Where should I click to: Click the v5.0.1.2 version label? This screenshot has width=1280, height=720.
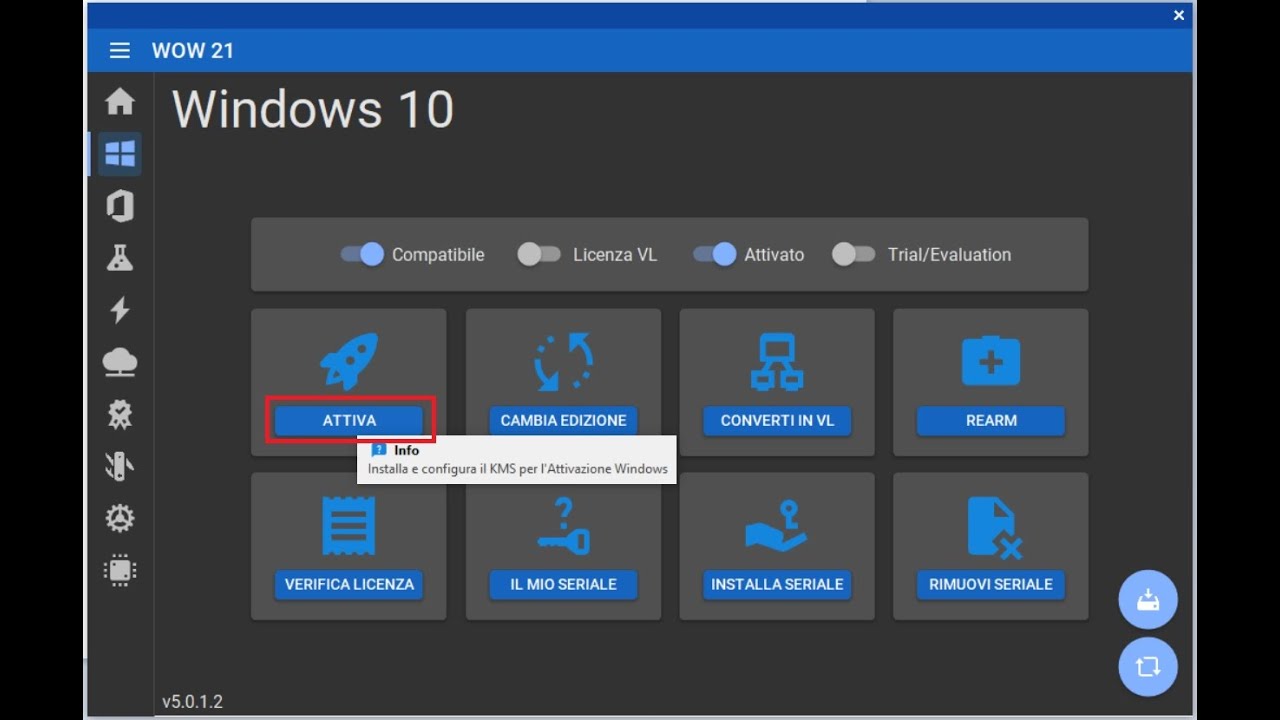tap(192, 701)
